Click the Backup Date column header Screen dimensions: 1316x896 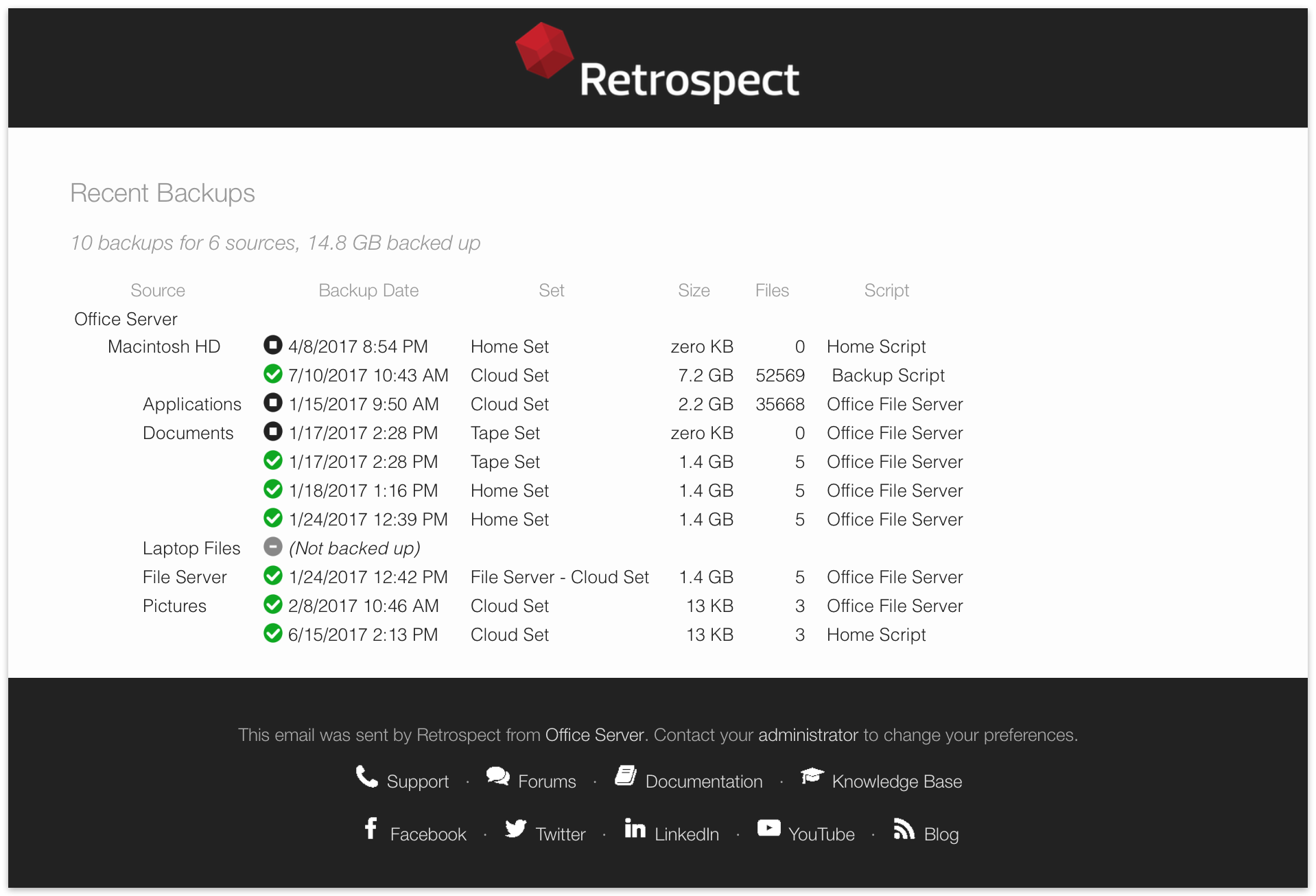[x=368, y=290]
